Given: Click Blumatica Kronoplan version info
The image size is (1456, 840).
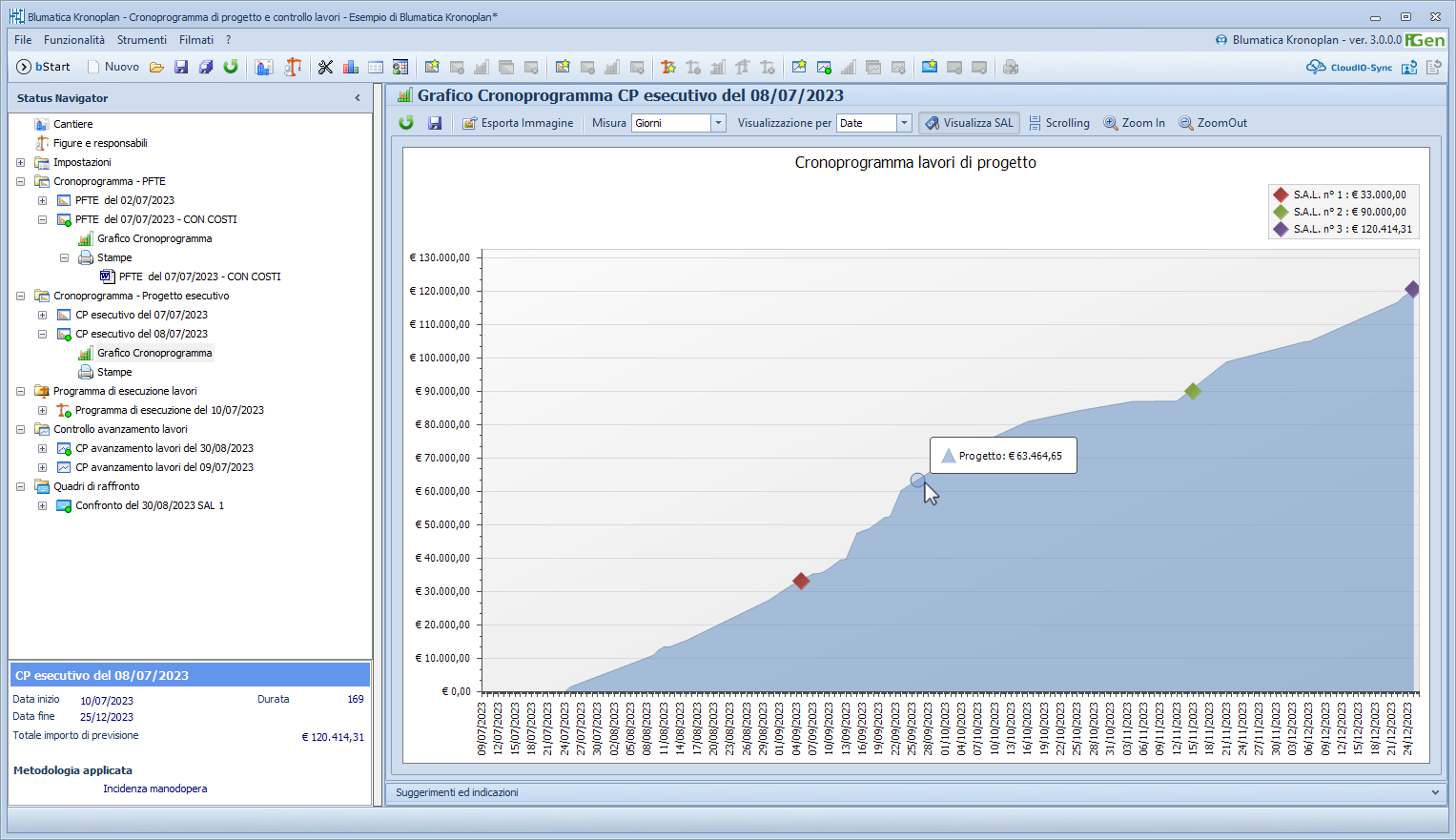Looking at the screenshot, I should 1317,40.
